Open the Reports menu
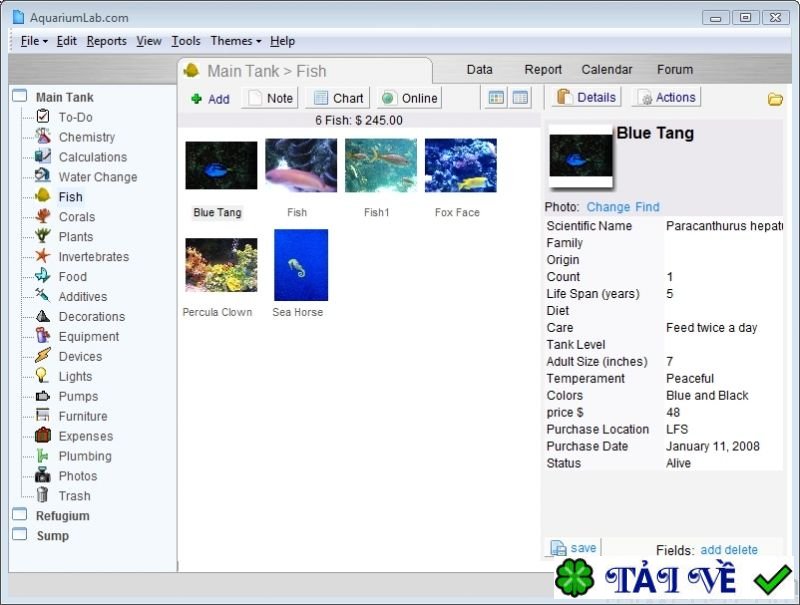 coord(107,41)
